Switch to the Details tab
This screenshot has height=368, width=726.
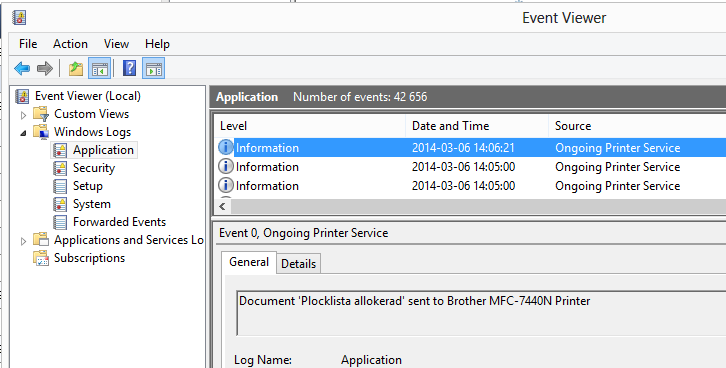point(299,264)
